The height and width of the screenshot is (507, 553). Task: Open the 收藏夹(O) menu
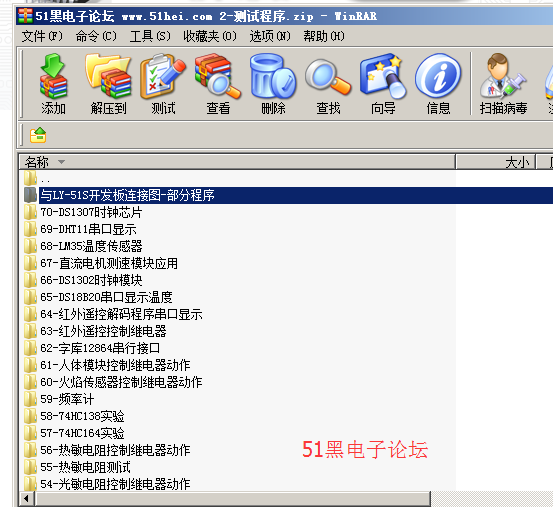(210, 36)
